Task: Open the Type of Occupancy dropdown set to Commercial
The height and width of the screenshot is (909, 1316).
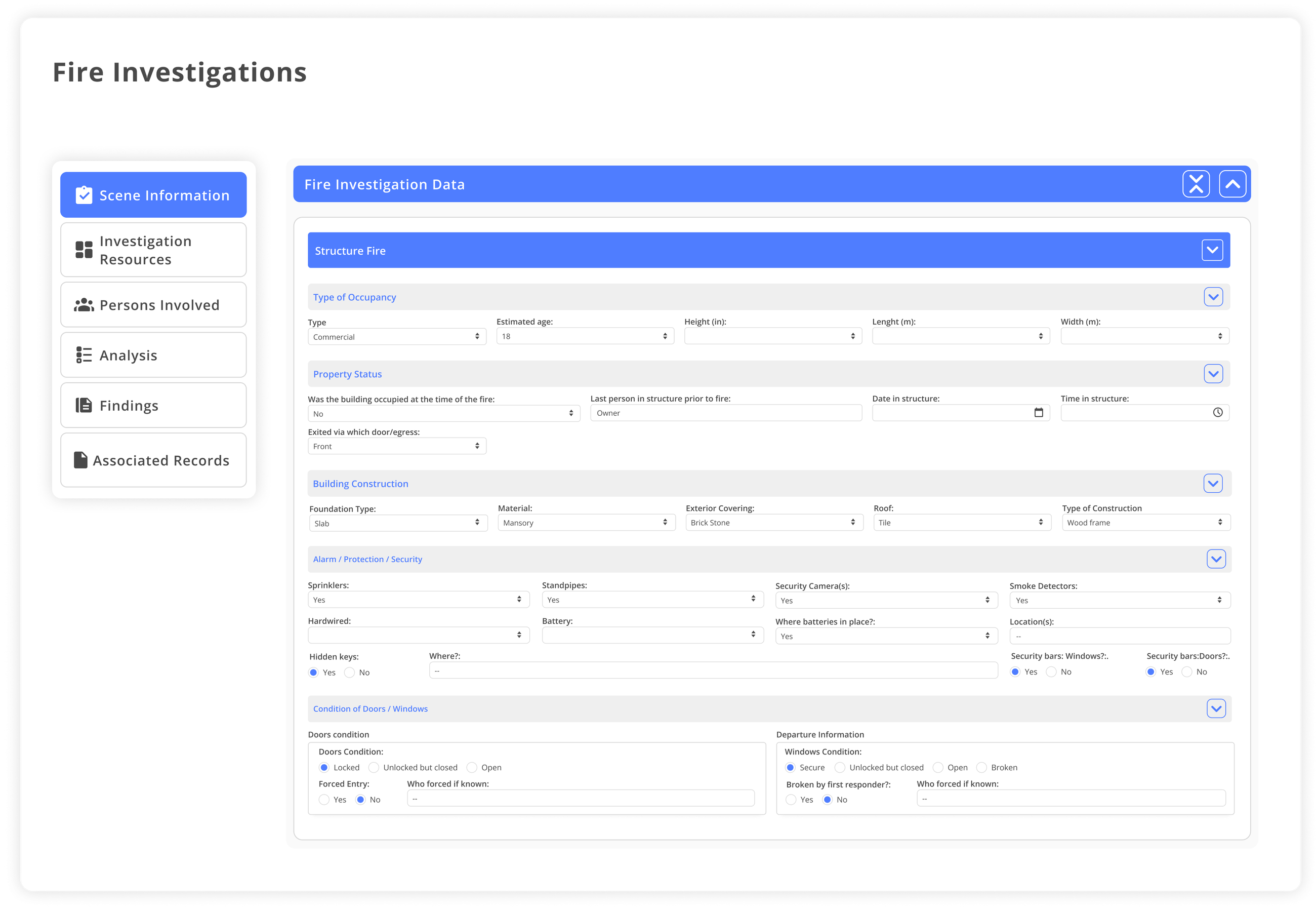Action: (x=397, y=337)
